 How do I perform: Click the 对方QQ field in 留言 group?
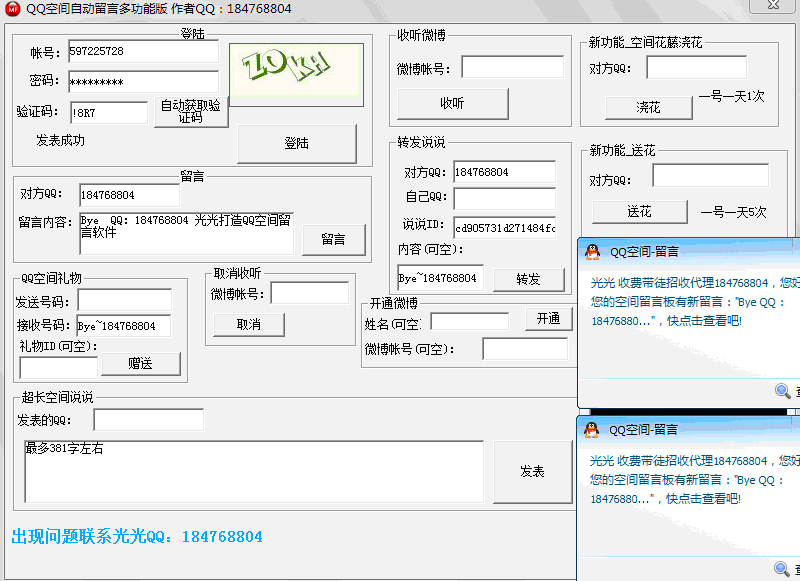click(130, 195)
